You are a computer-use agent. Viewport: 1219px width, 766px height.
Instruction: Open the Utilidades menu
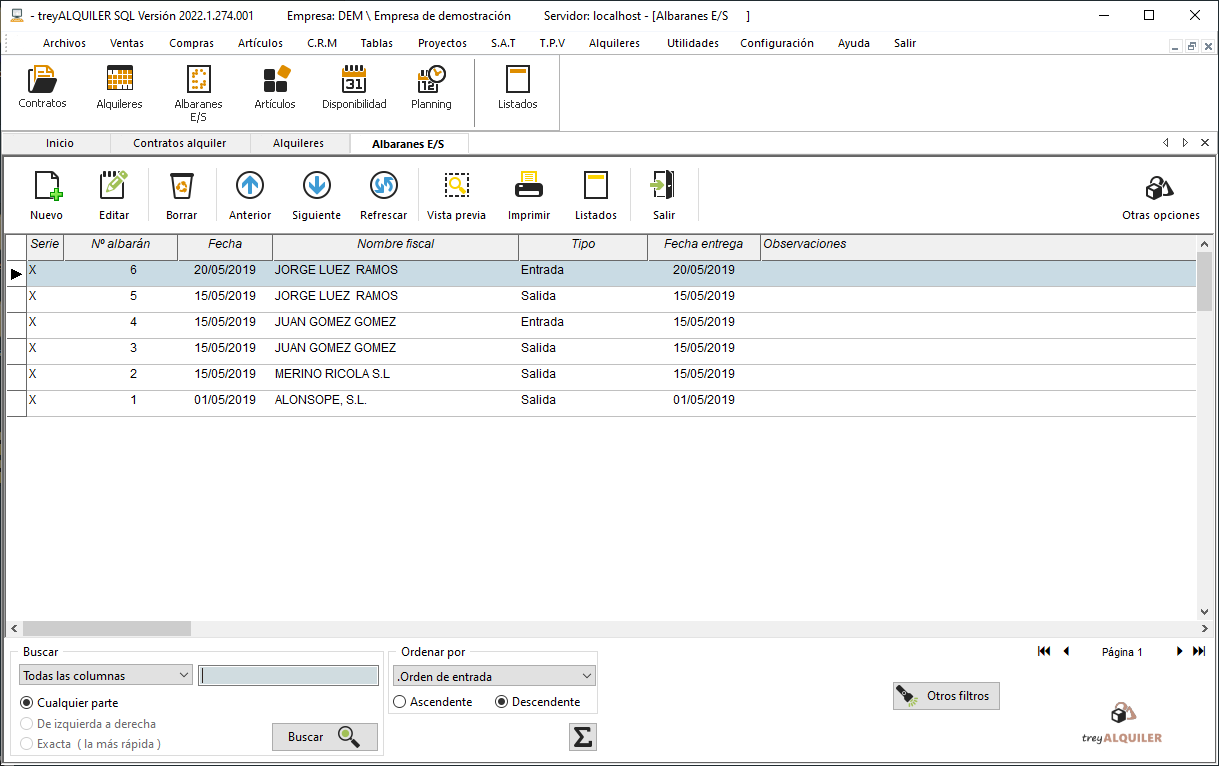pos(693,43)
